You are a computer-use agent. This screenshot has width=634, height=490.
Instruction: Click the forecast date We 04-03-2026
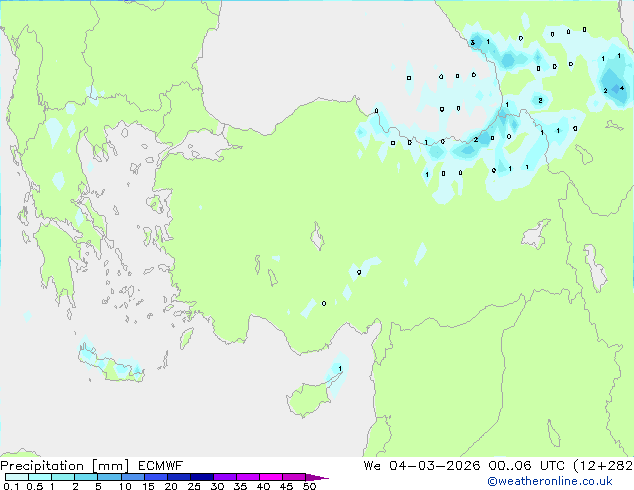pyautogui.click(x=422, y=466)
